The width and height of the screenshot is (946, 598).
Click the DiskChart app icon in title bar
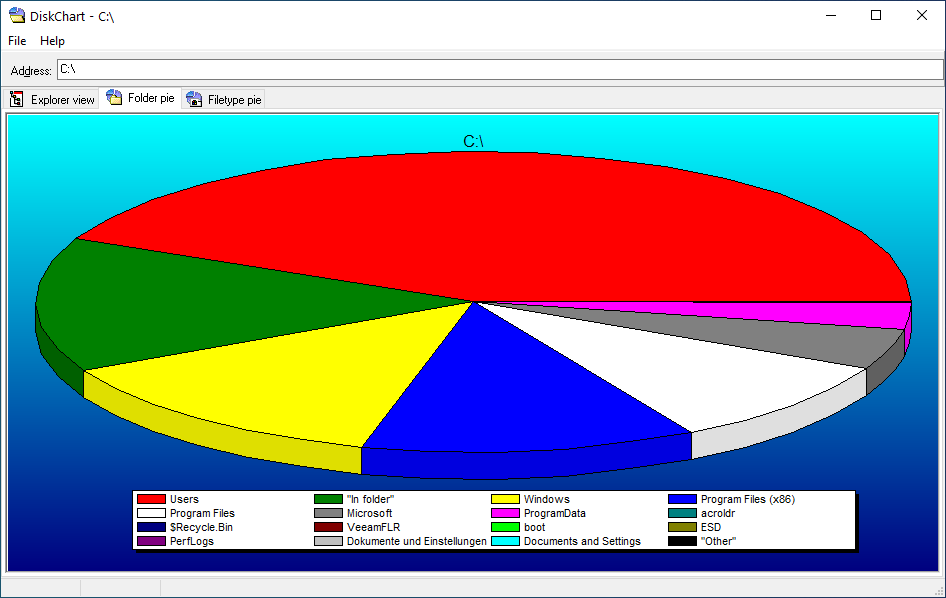click(17, 16)
